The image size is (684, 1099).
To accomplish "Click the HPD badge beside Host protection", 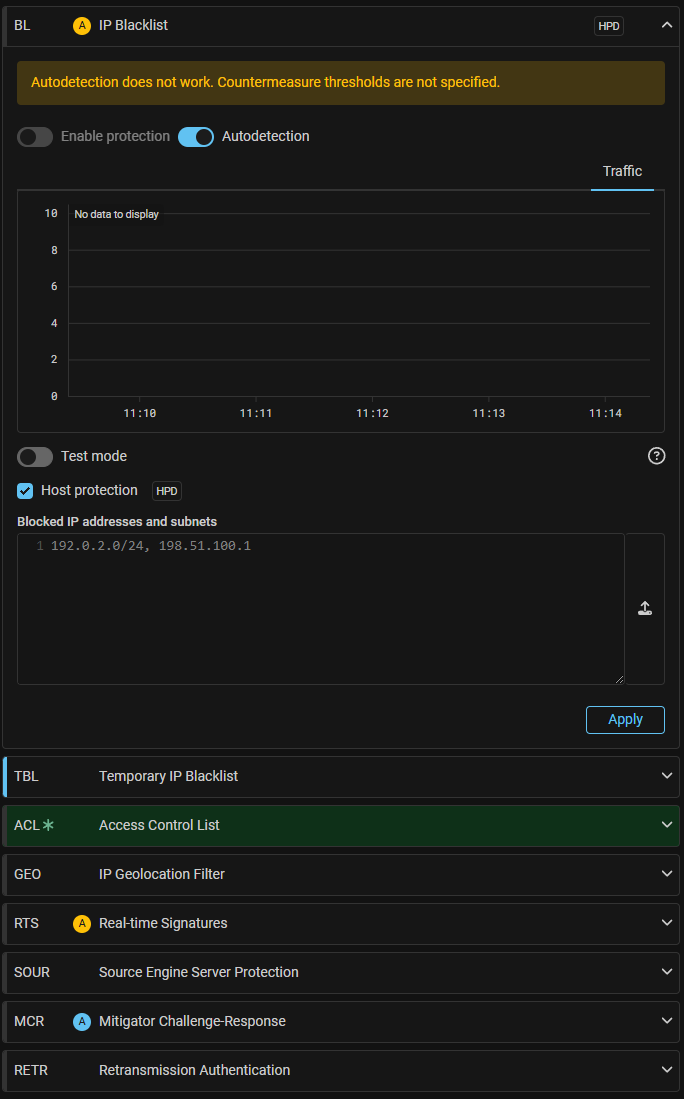I will tap(167, 491).
